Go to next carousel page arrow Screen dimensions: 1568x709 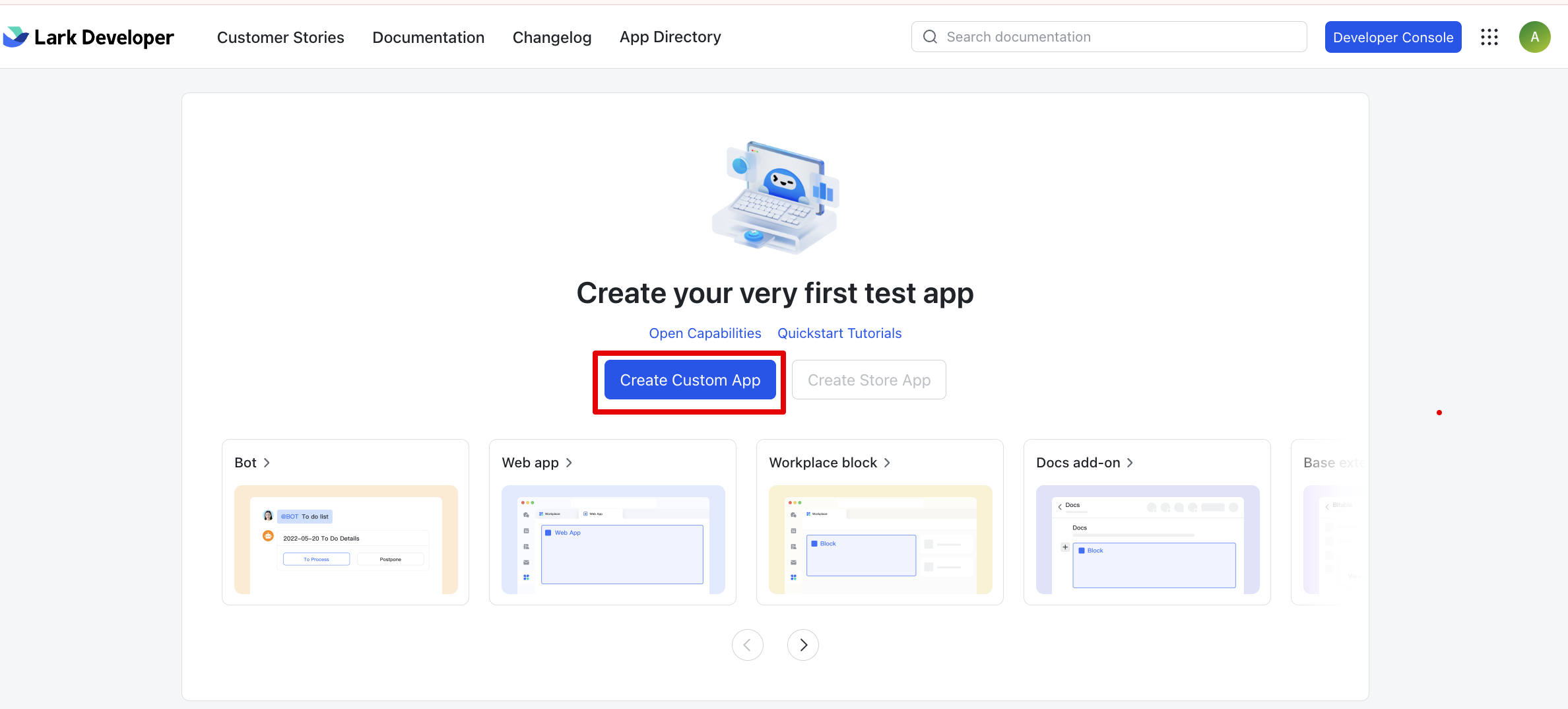(x=802, y=645)
